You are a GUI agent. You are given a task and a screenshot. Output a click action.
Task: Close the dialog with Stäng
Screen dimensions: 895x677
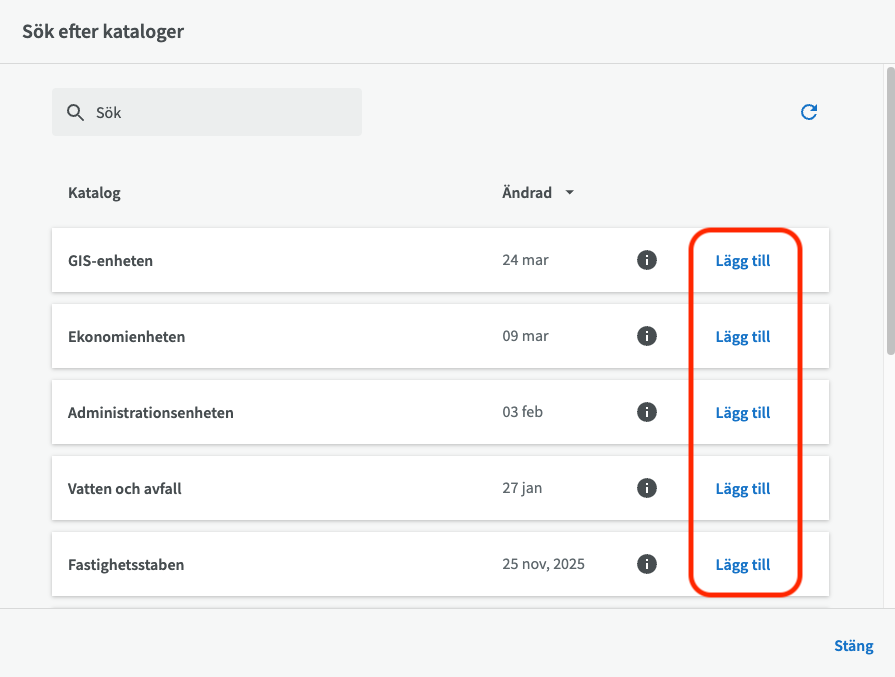pyautogui.click(x=853, y=646)
